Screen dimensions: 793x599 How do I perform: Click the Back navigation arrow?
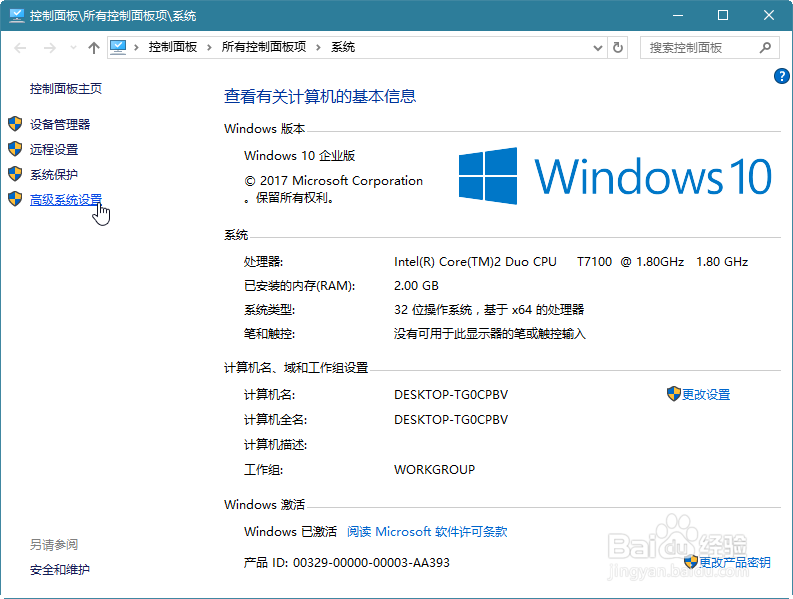(x=20, y=48)
